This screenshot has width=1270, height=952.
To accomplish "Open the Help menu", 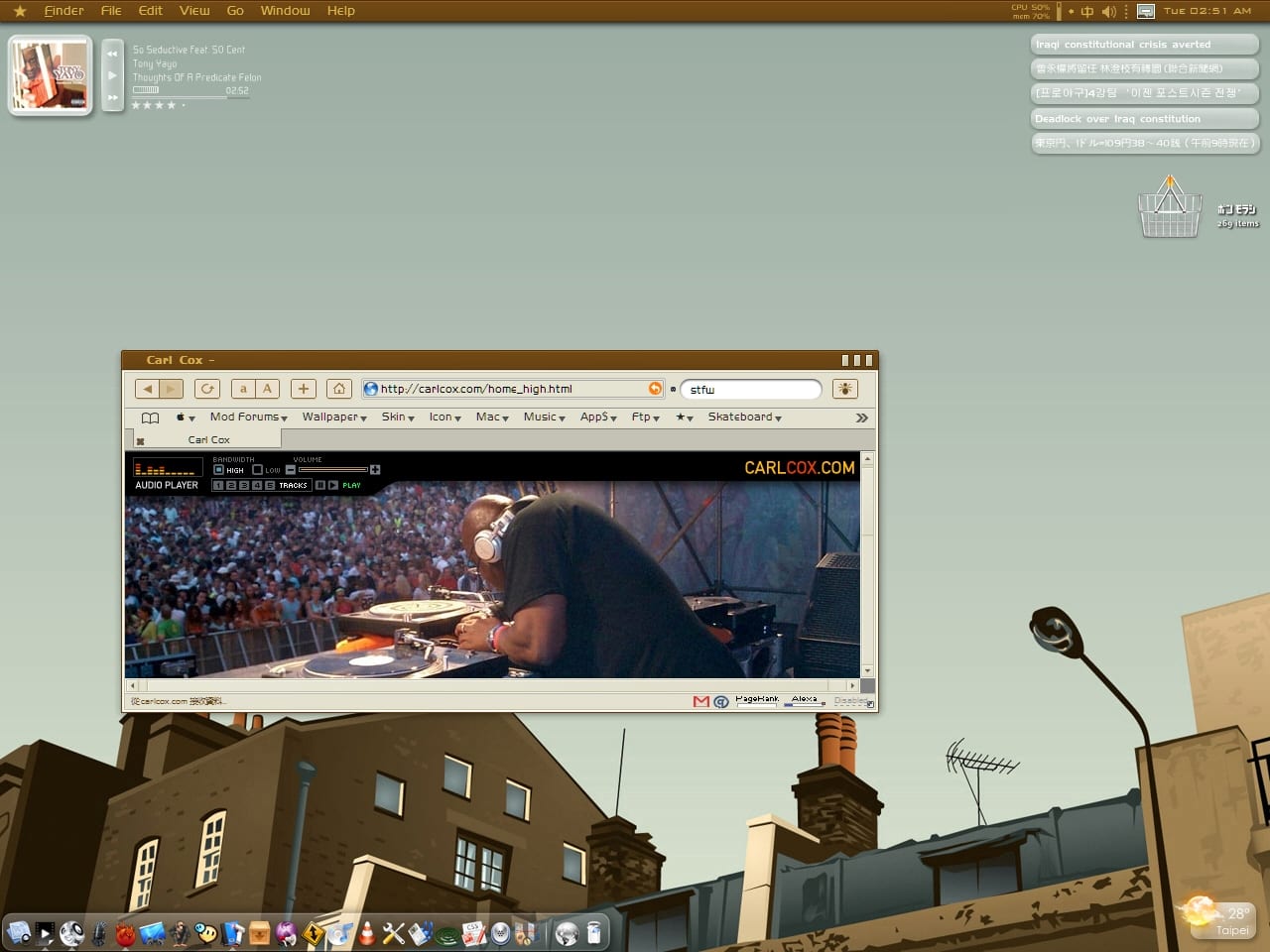I will click(x=340, y=11).
